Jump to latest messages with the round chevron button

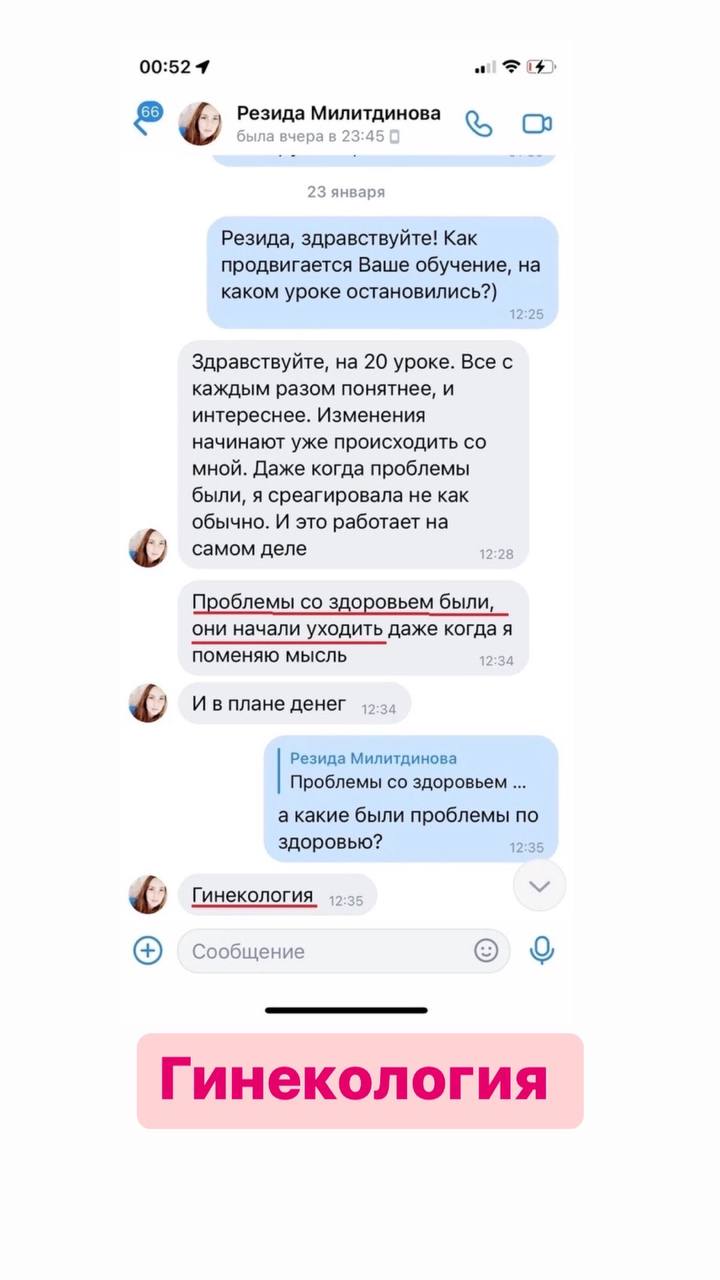pos(539,885)
